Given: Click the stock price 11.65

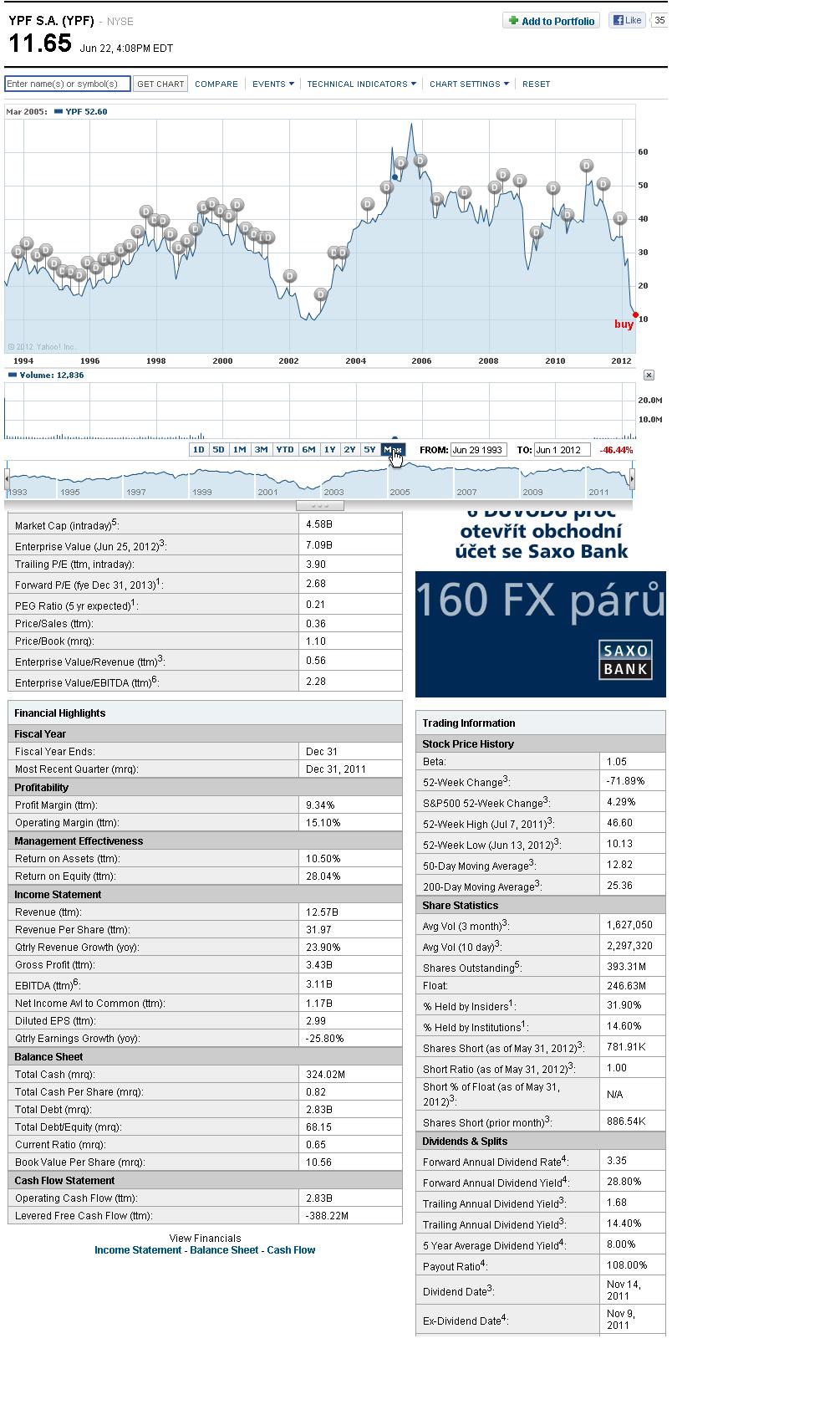Looking at the screenshot, I should point(40,43).
